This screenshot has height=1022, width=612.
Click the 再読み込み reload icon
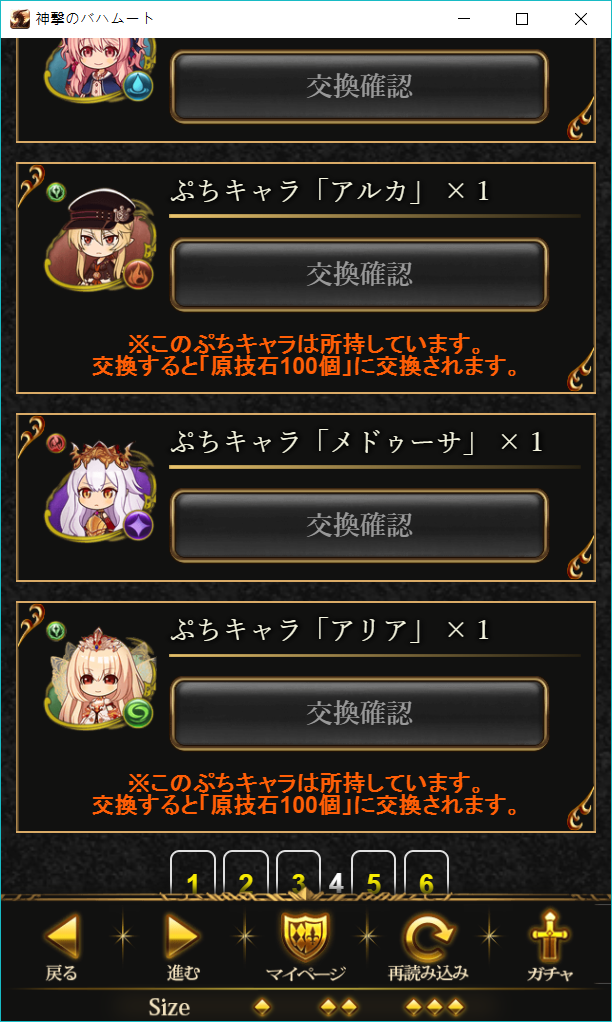[428, 937]
